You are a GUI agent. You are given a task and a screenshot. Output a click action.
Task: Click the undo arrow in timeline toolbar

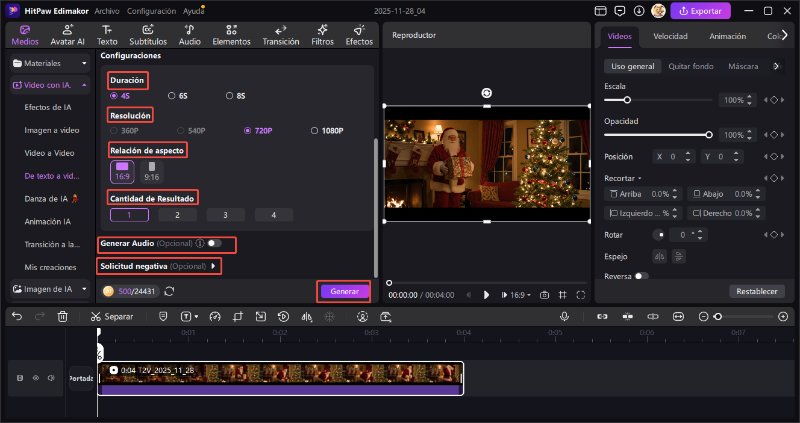[x=17, y=317]
